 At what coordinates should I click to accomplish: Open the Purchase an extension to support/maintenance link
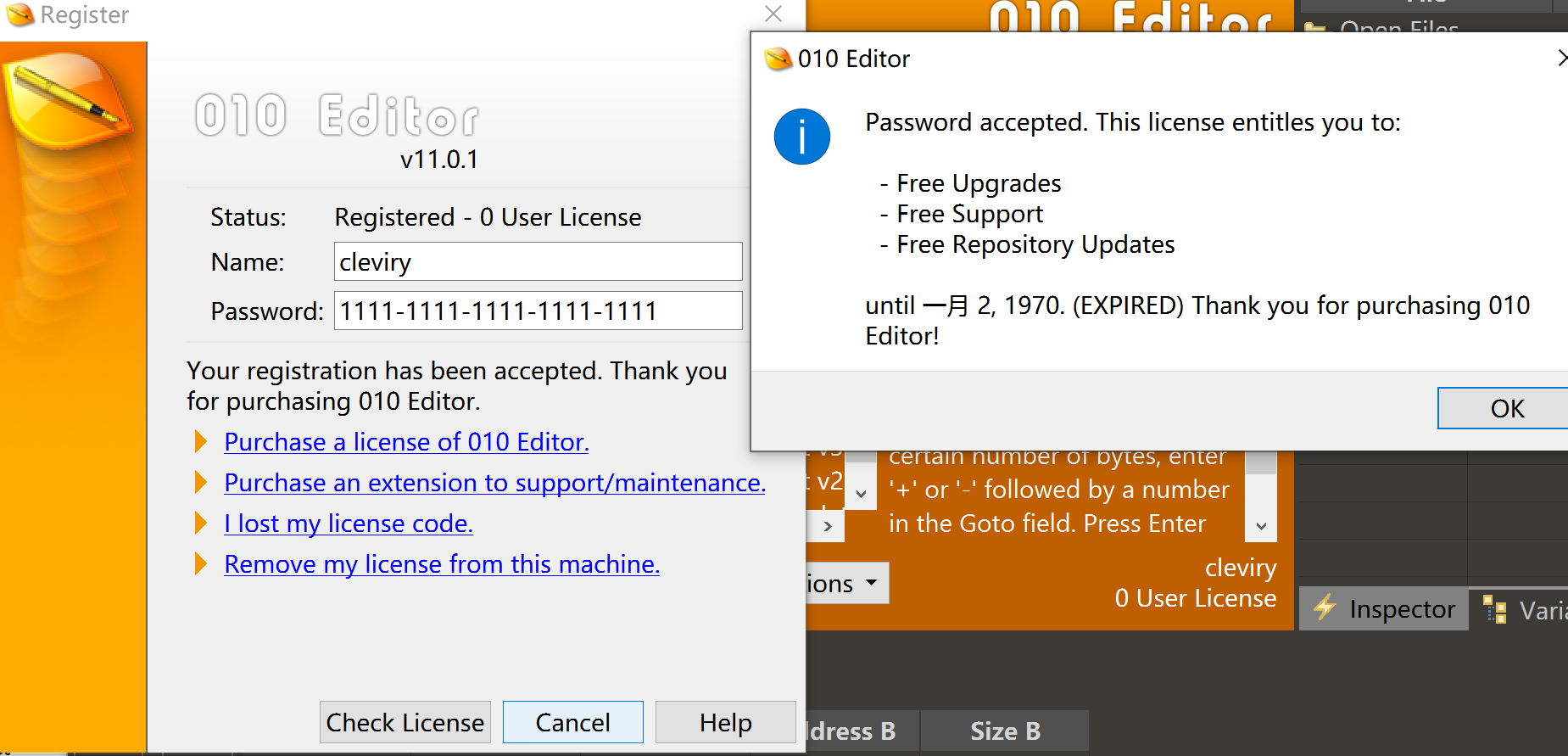pos(494,483)
